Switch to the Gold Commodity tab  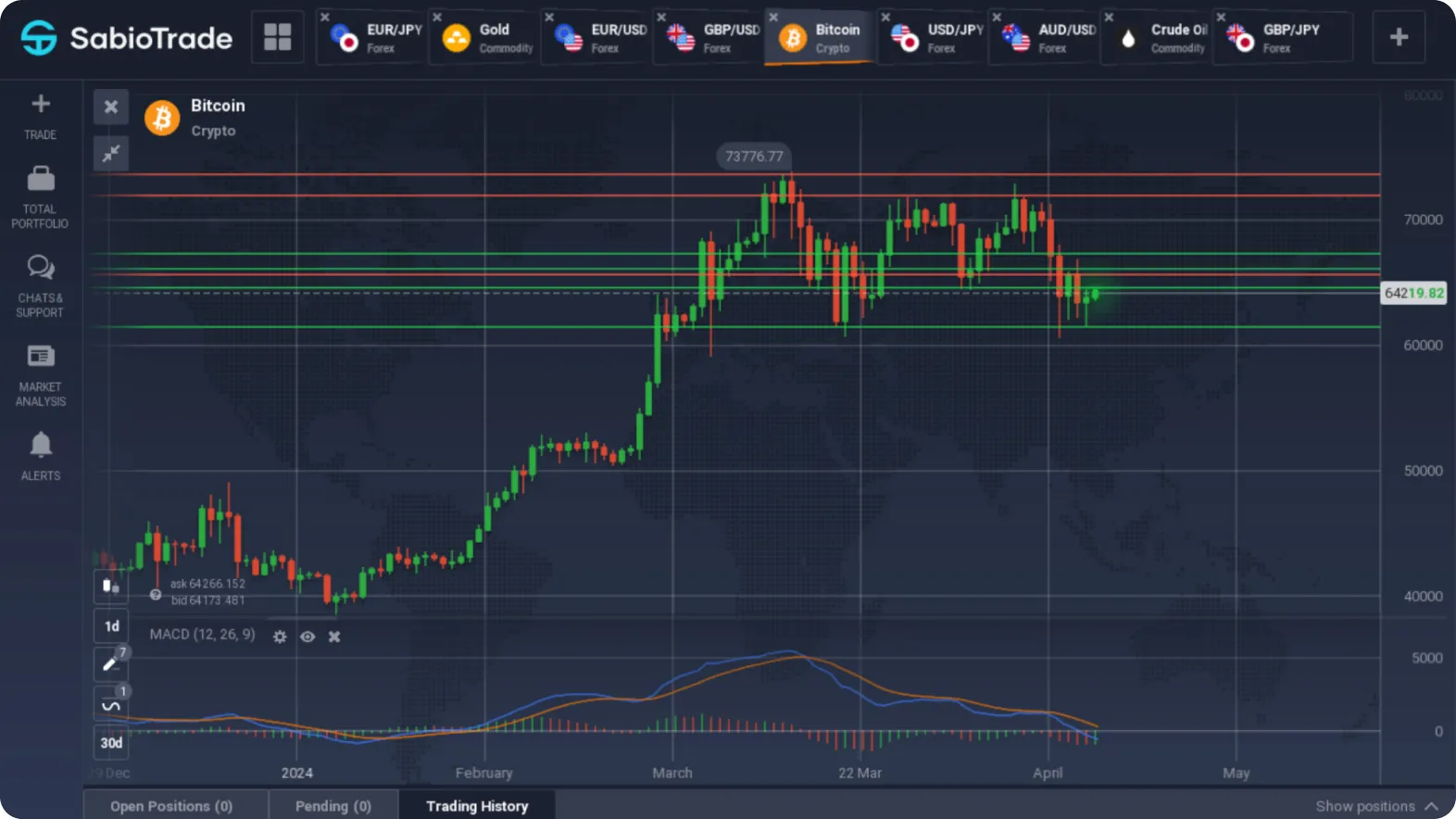click(x=485, y=38)
